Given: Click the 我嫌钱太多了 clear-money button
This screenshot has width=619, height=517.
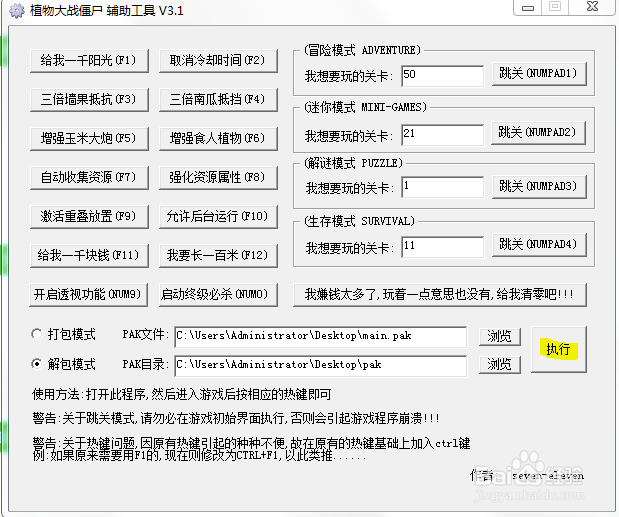Looking at the screenshot, I should (440, 294).
